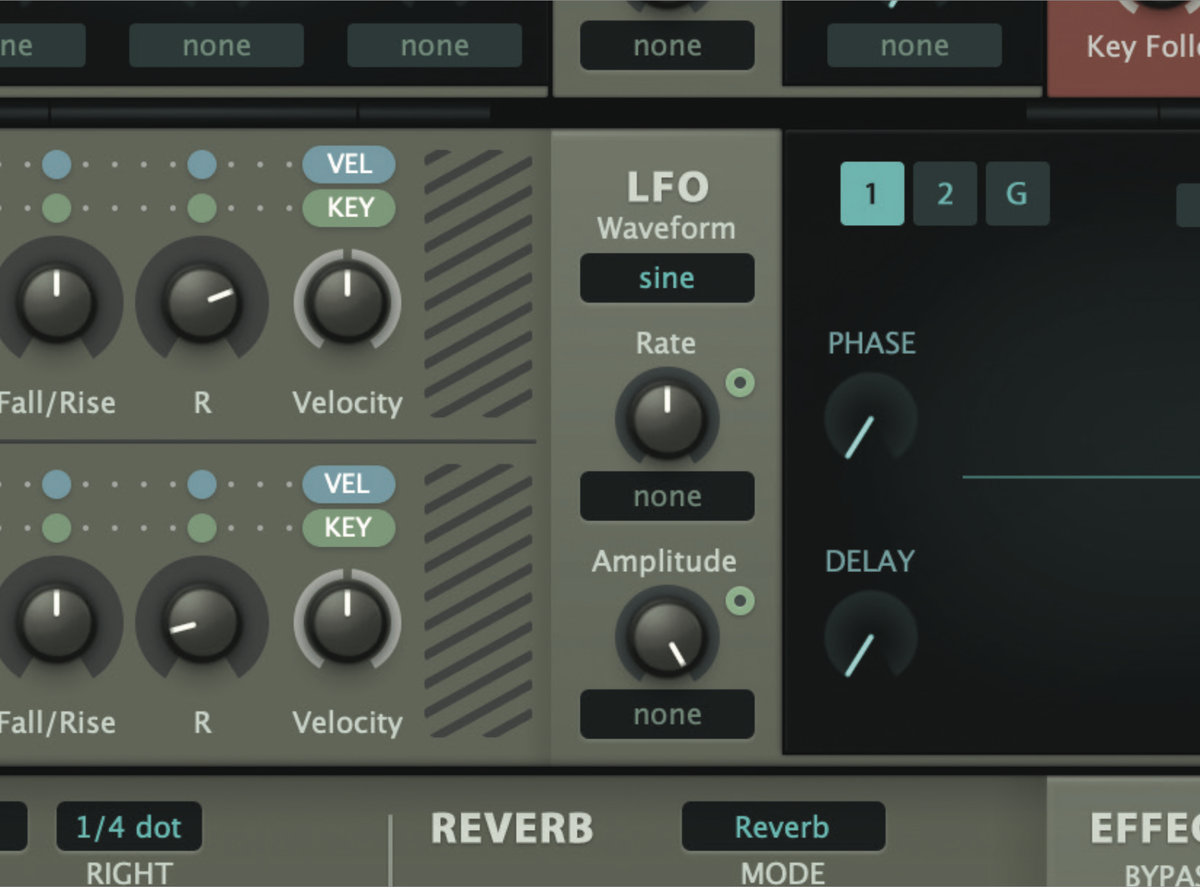The width and height of the screenshot is (1200, 887).
Task: Click the upper Fall/Rise knob
Action: 58,300
